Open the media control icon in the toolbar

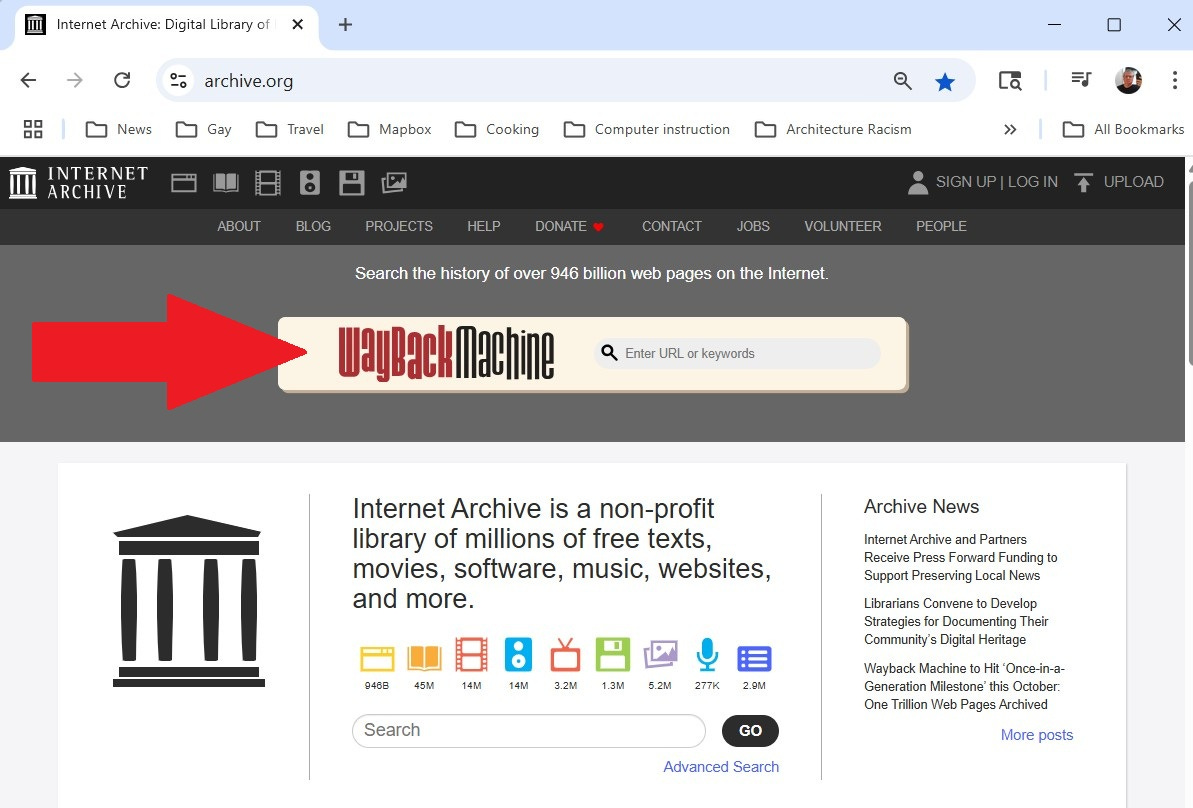(1080, 79)
